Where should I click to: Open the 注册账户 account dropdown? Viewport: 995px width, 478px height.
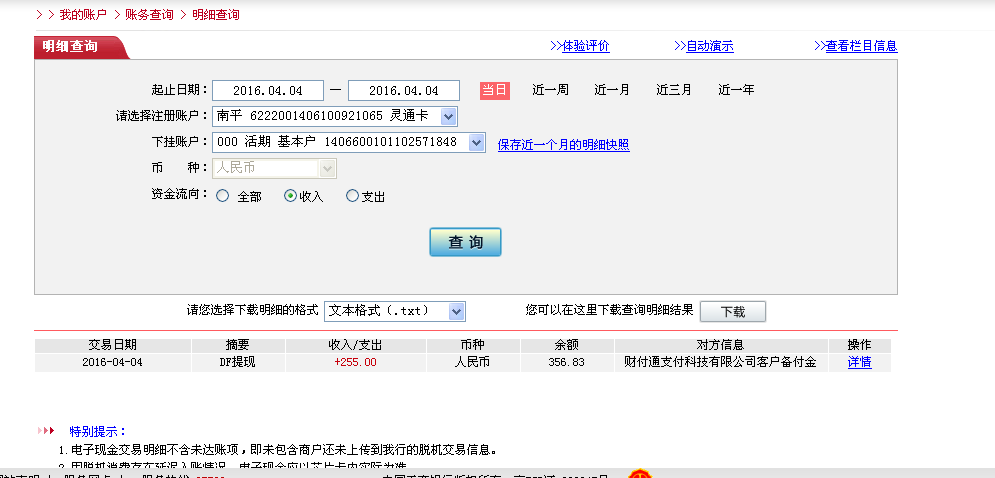449,117
